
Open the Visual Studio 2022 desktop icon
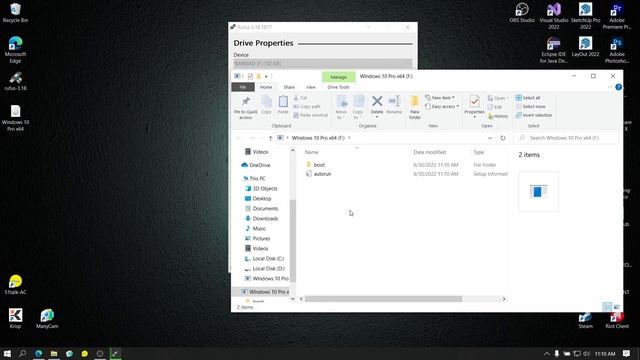[553, 16]
